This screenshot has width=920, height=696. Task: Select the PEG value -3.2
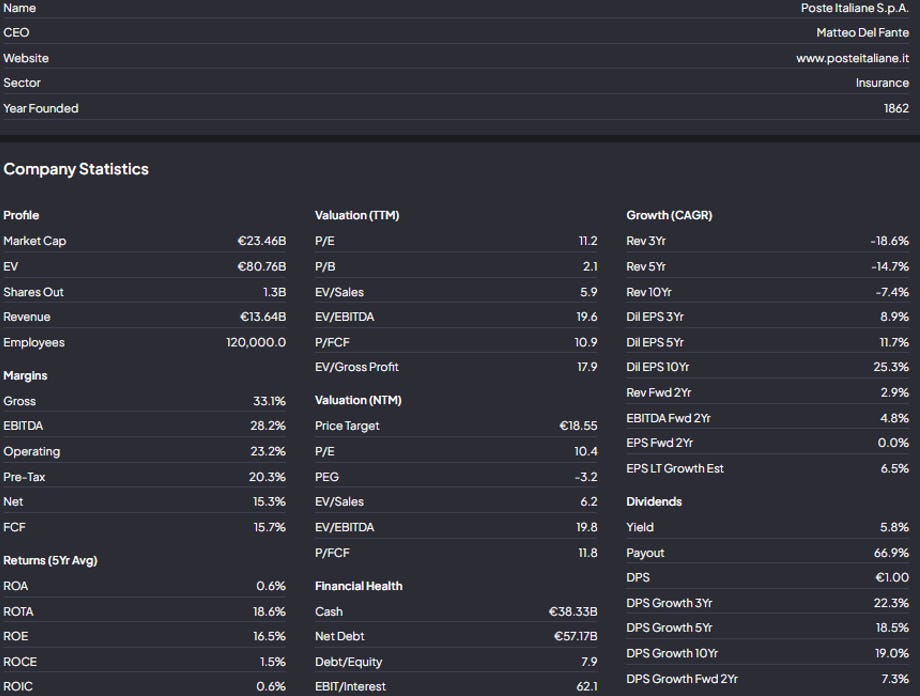click(x=586, y=477)
